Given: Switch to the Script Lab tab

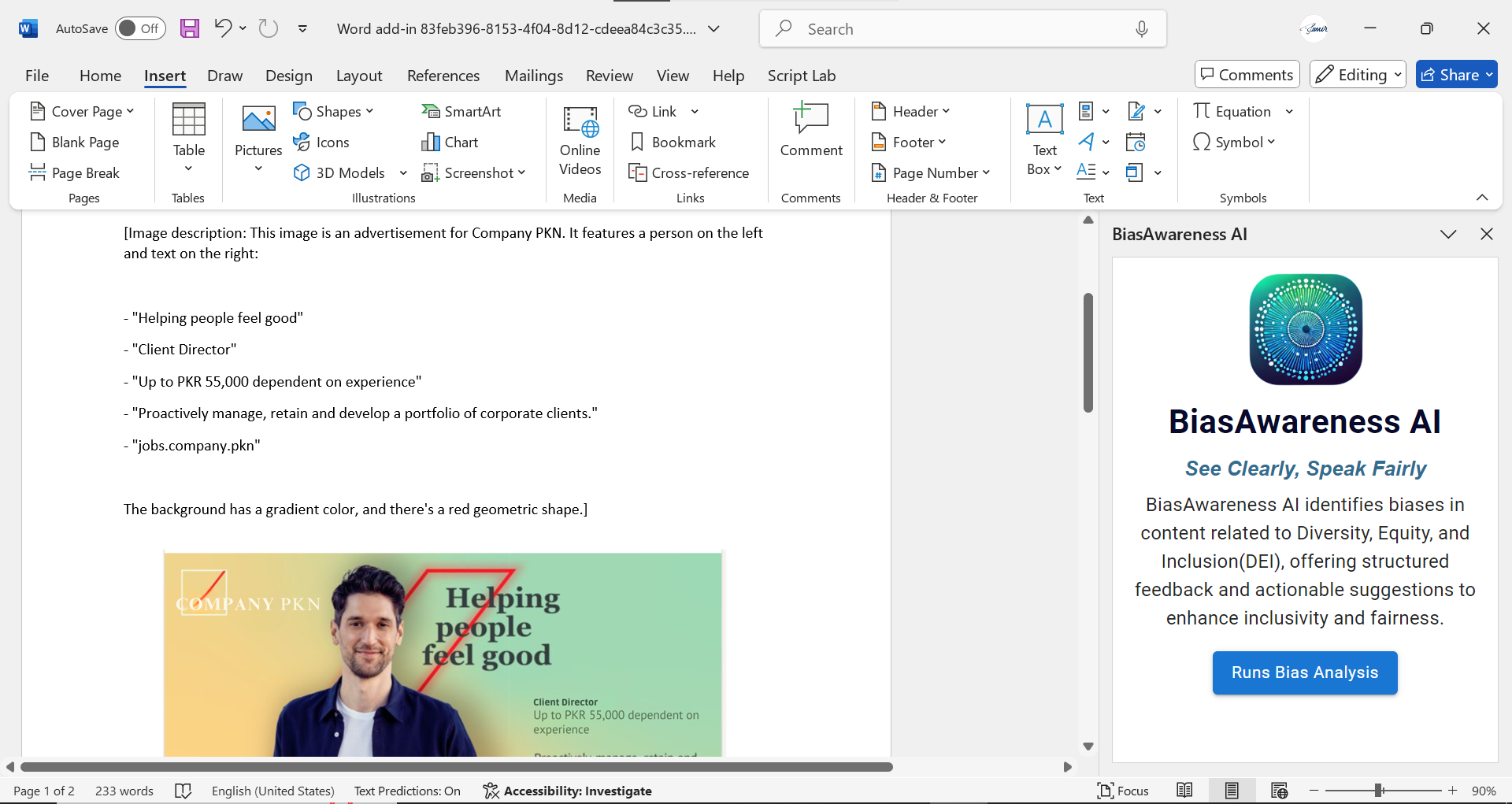Looking at the screenshot, I should (x=801, y=76).
